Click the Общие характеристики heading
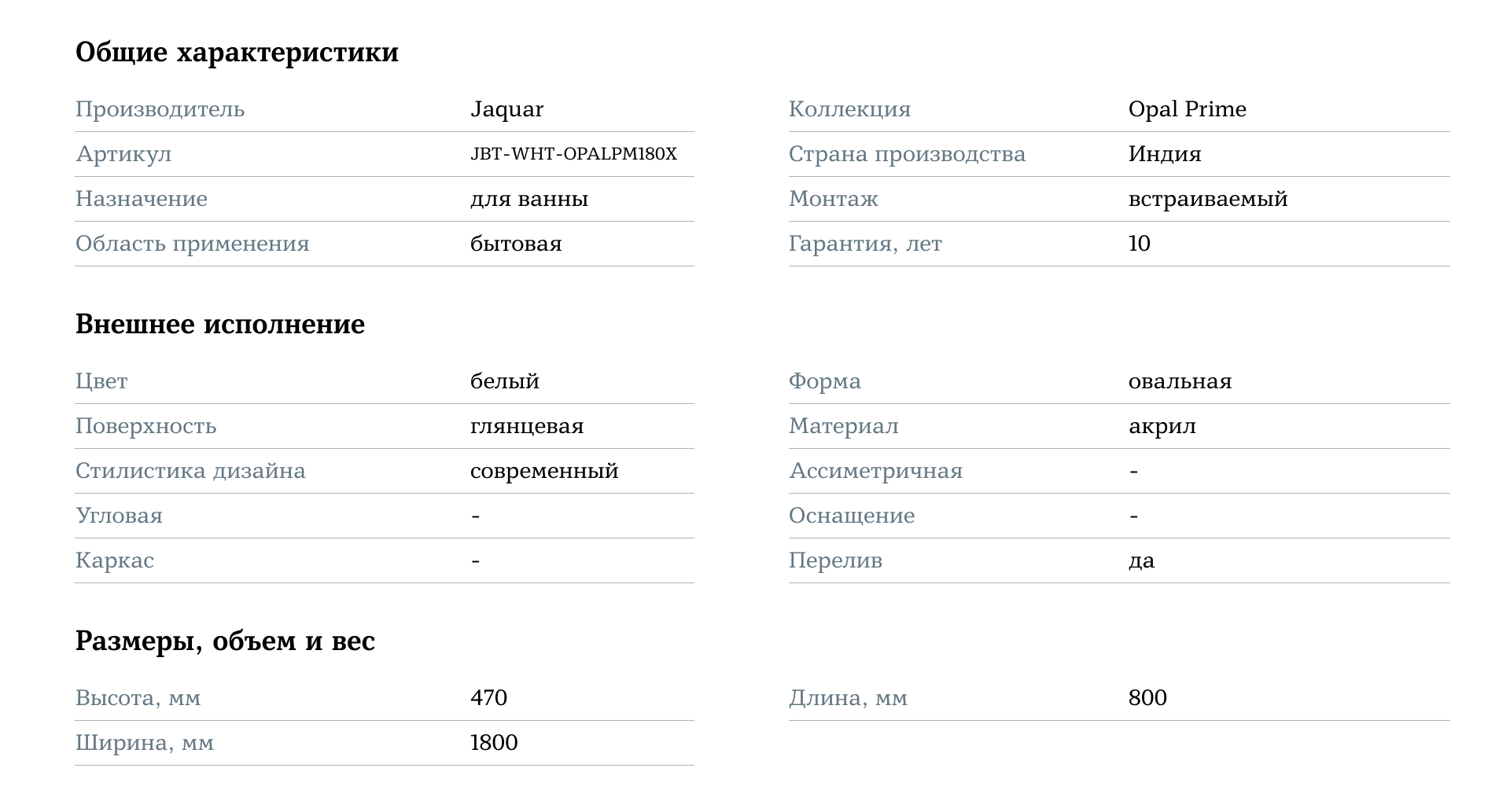The image size is (1510, 812). point(237,53)
